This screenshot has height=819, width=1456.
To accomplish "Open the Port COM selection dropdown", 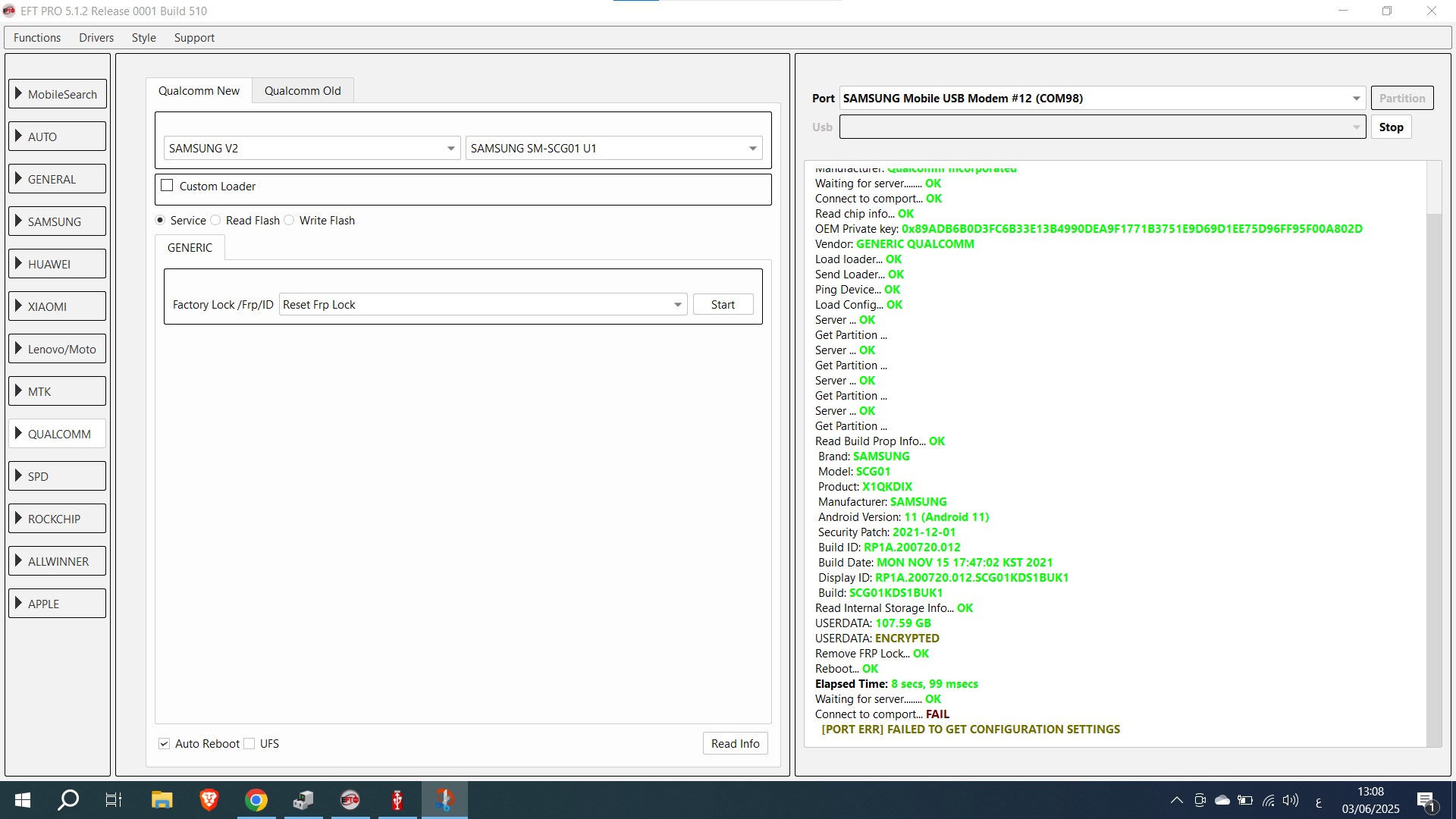I will coord(1103,99).
